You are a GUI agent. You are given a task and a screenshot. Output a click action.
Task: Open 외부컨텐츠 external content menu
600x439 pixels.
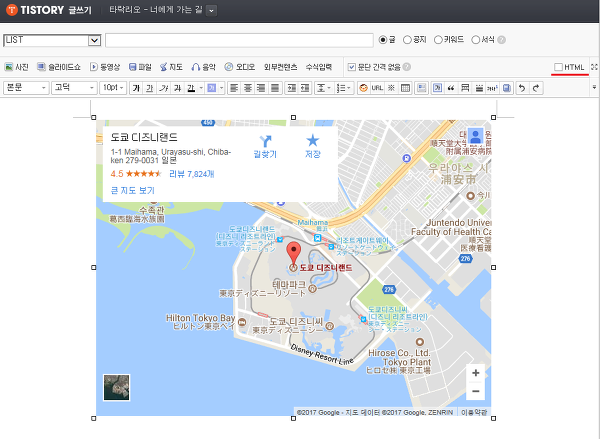tap(280, 67)
